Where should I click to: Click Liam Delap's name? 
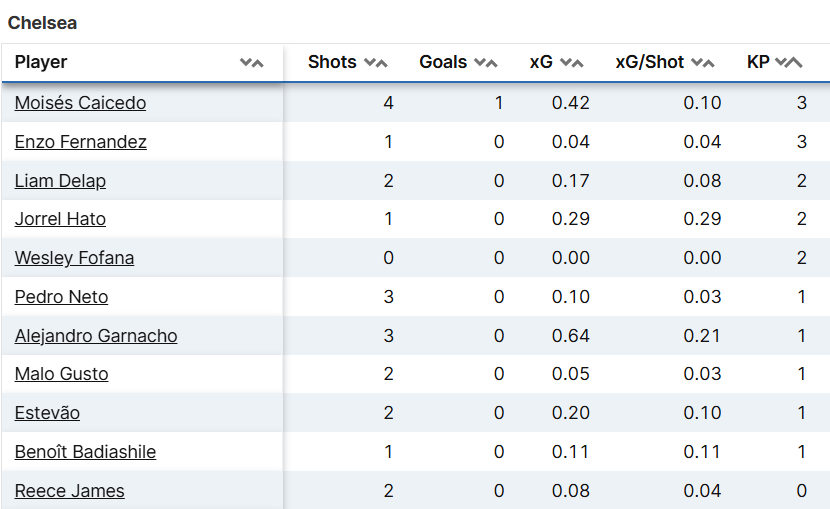[60, 181]
